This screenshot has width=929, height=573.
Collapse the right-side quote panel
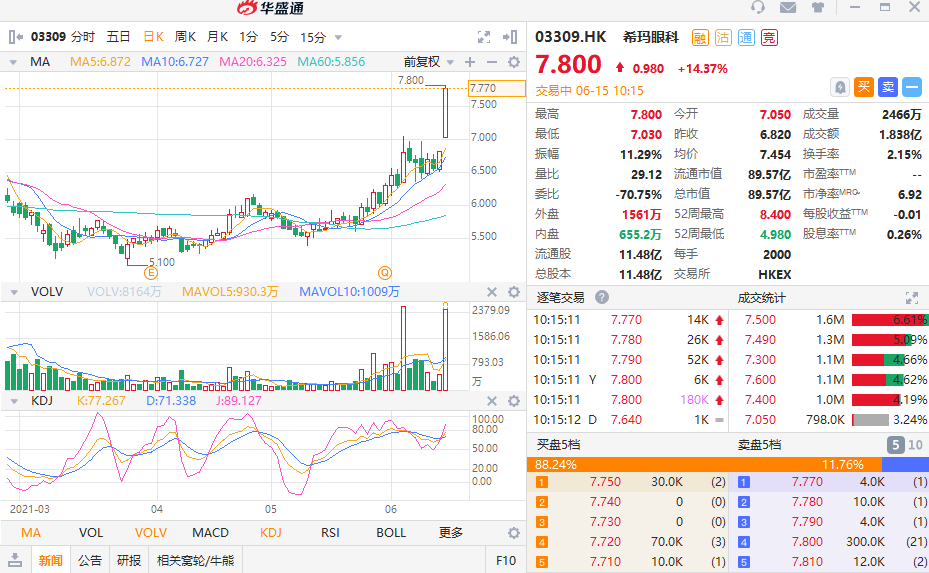click(x=512, y=38)
